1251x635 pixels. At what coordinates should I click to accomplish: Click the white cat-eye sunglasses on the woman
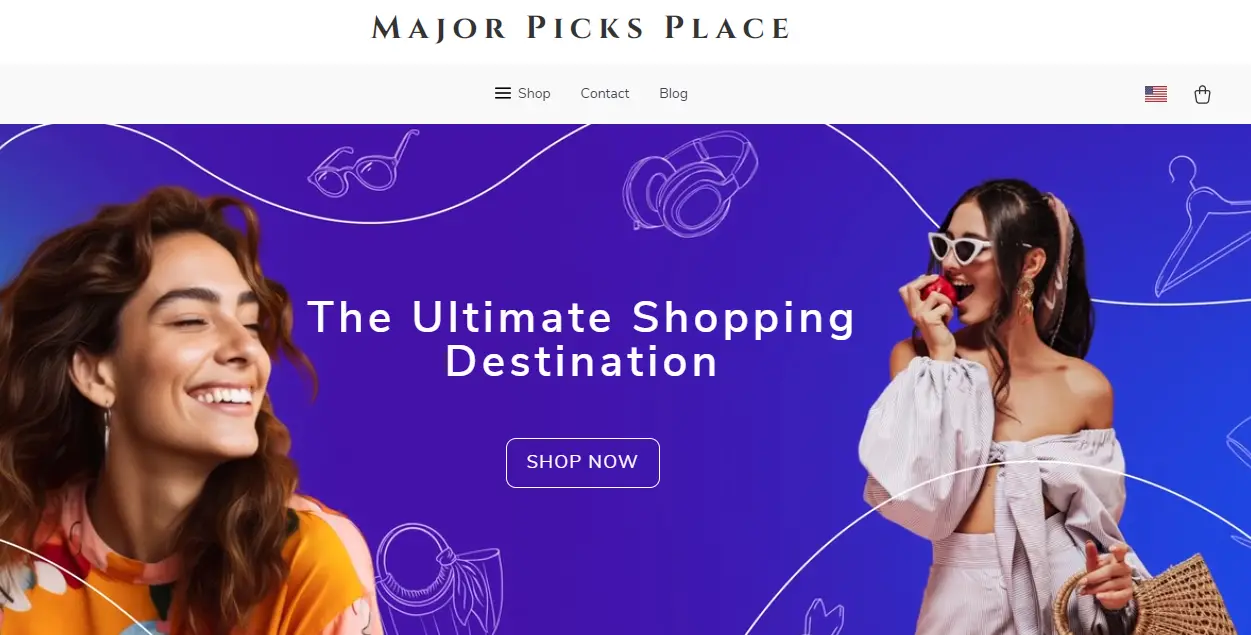click(x=962, y=247)
